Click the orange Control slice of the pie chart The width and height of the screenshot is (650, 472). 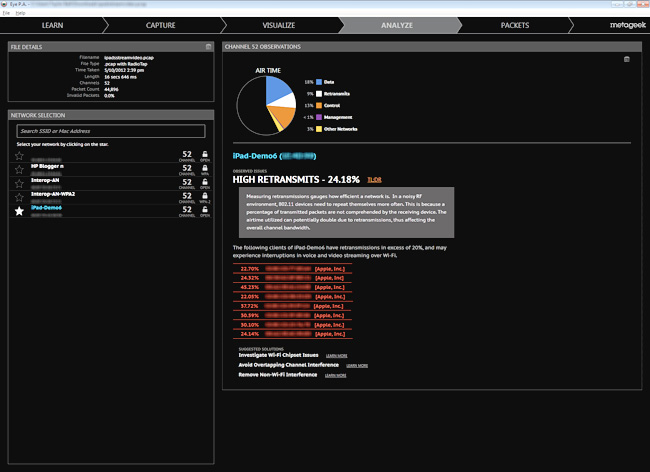tap(284, 115)
